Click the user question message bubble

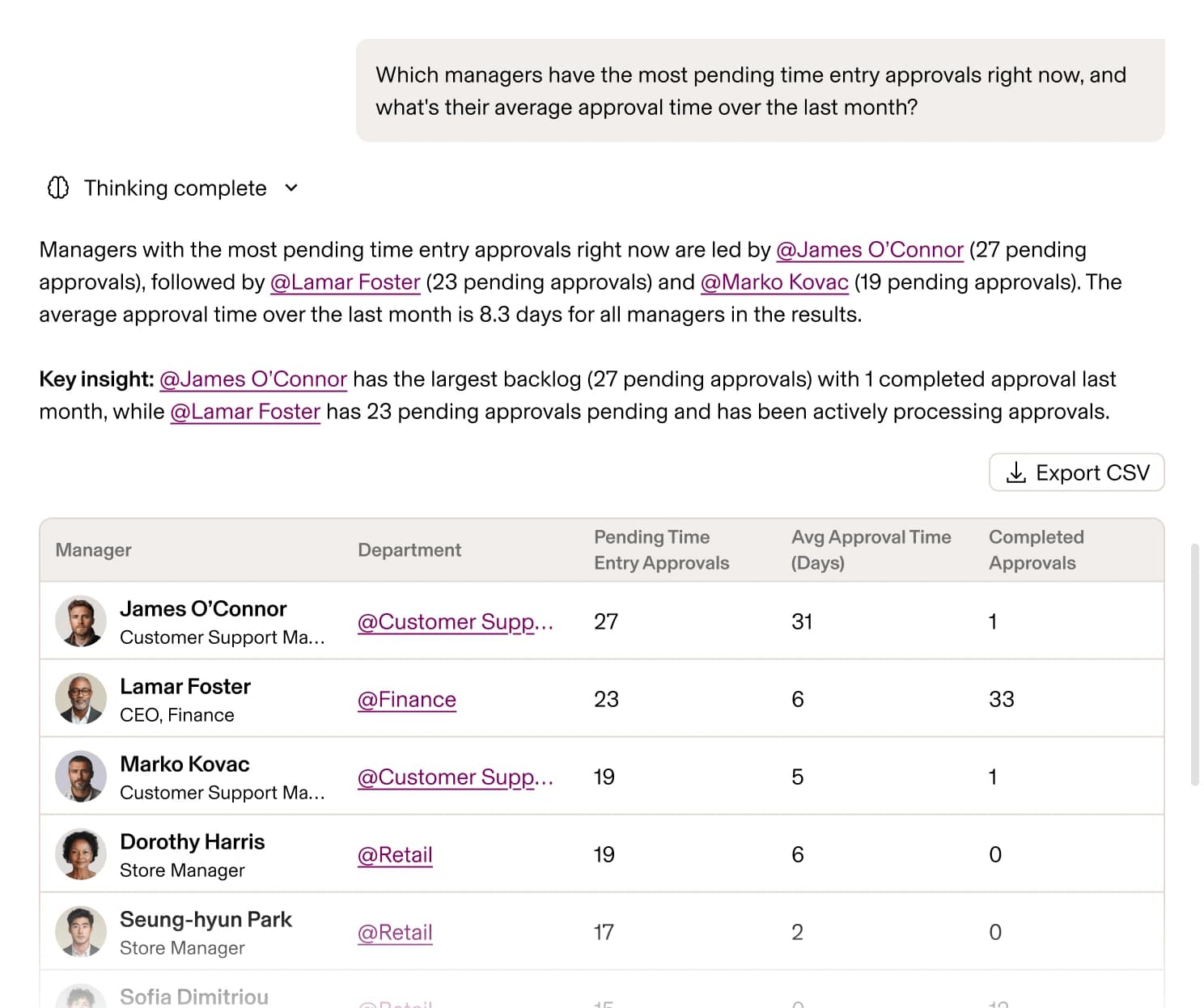tap(760, 91)
